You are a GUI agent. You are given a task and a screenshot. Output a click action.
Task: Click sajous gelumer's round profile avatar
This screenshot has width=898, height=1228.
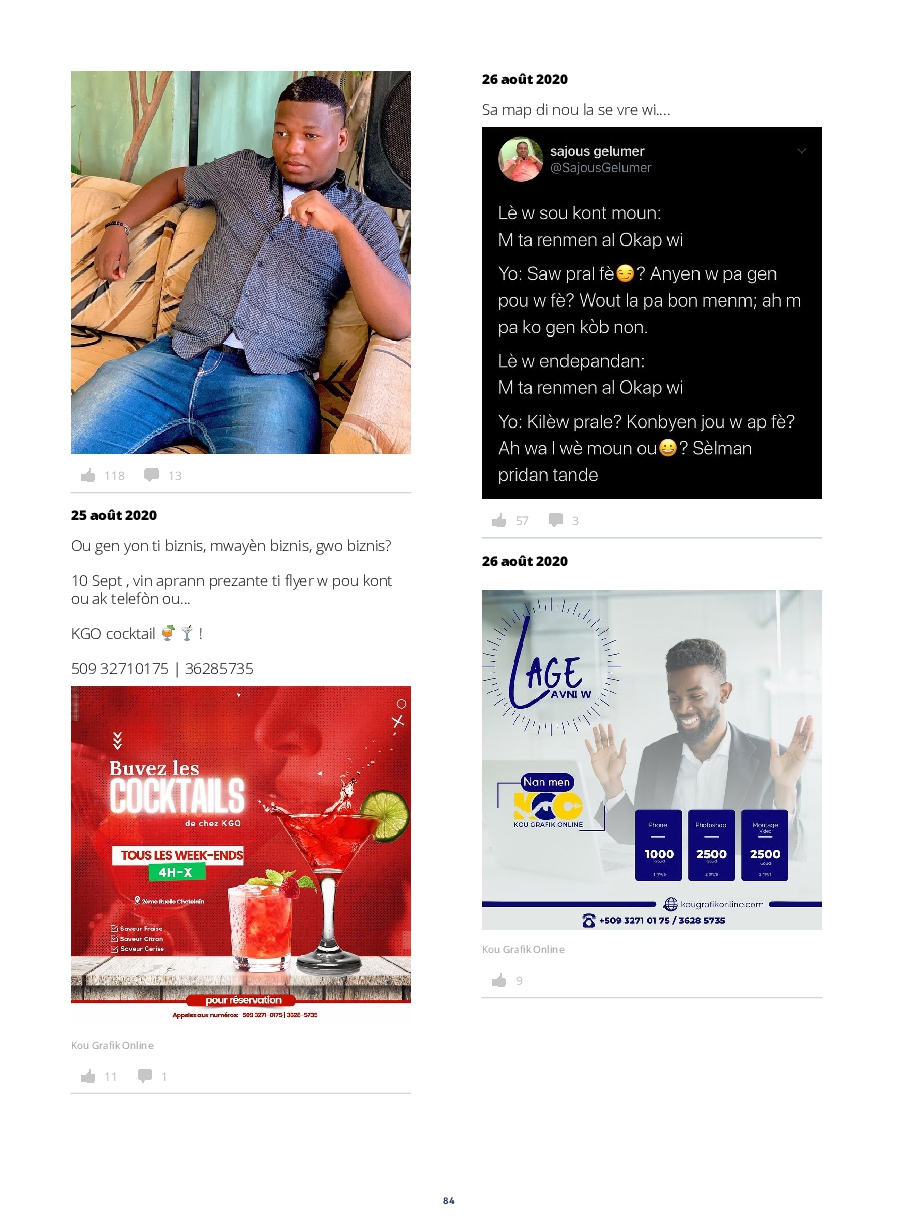(x=520, y=159)
